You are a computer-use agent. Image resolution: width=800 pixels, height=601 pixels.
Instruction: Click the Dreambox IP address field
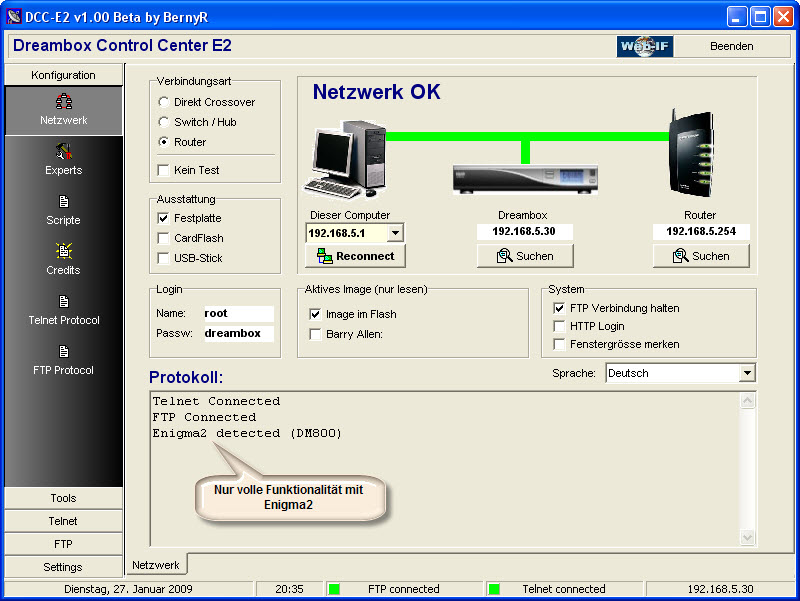click(x=524, y=232)
